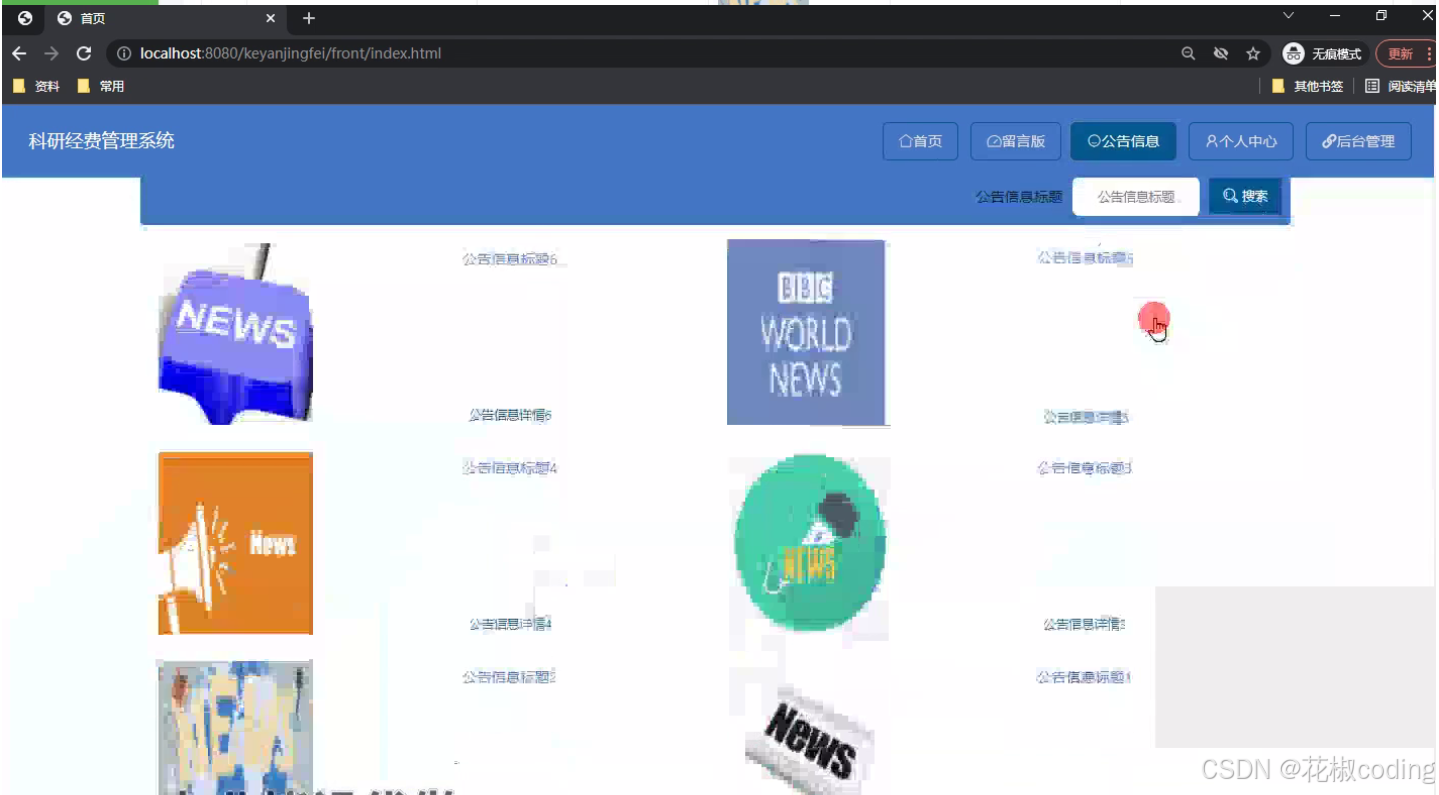Go to 后台管理 in the navigation bar

coord(1358,141)
